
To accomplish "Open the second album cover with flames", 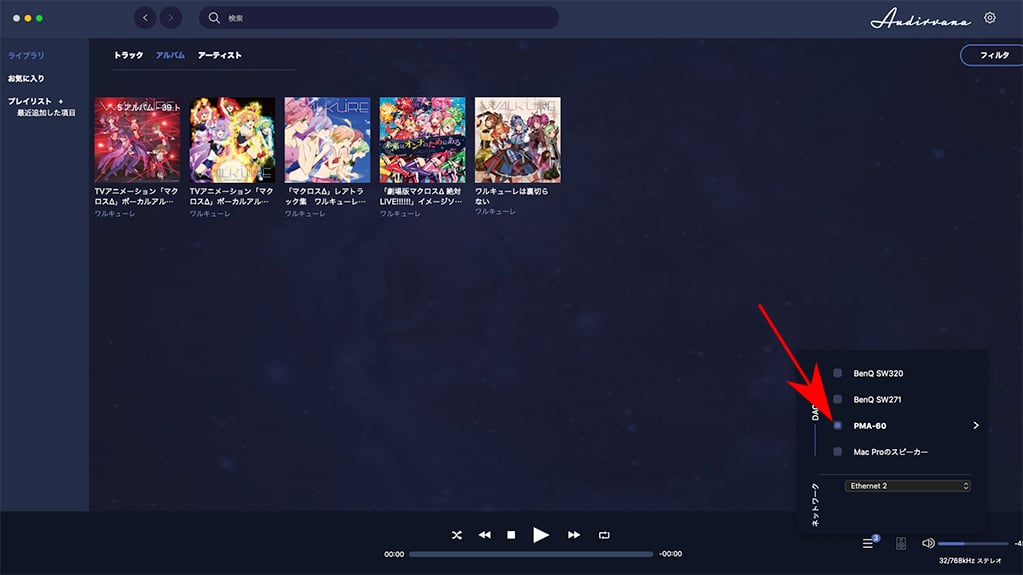I will [232, 140].
